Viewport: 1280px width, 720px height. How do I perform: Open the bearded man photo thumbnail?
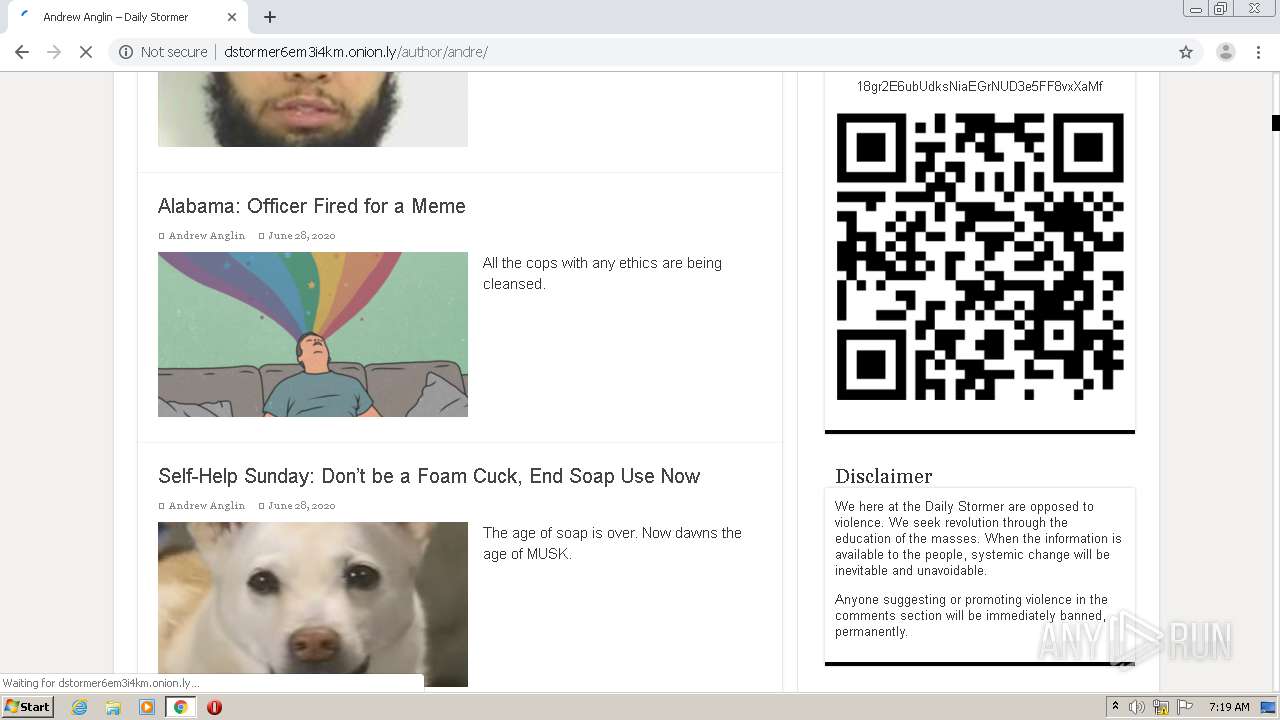click(313, 109)
